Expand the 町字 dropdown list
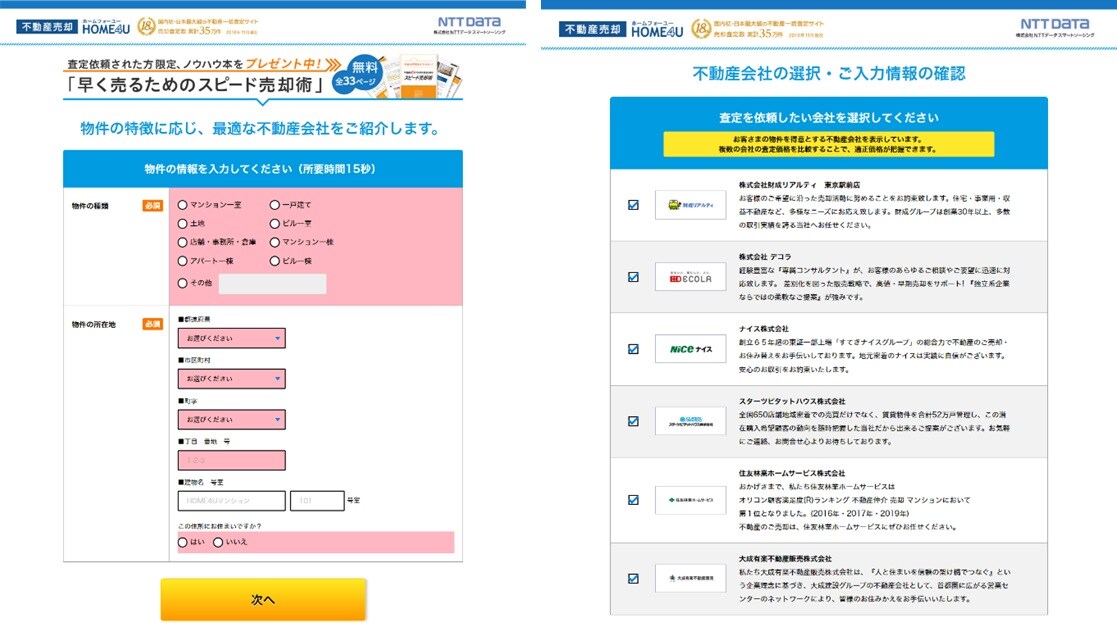This screenshot has width=1117, height=632. 231,420
